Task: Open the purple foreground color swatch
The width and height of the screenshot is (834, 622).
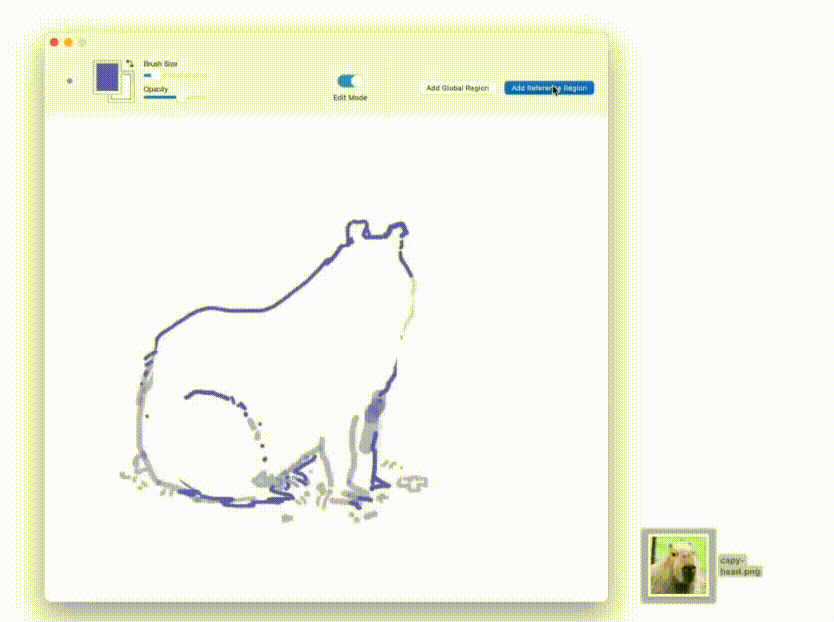Action: (107, 77)
